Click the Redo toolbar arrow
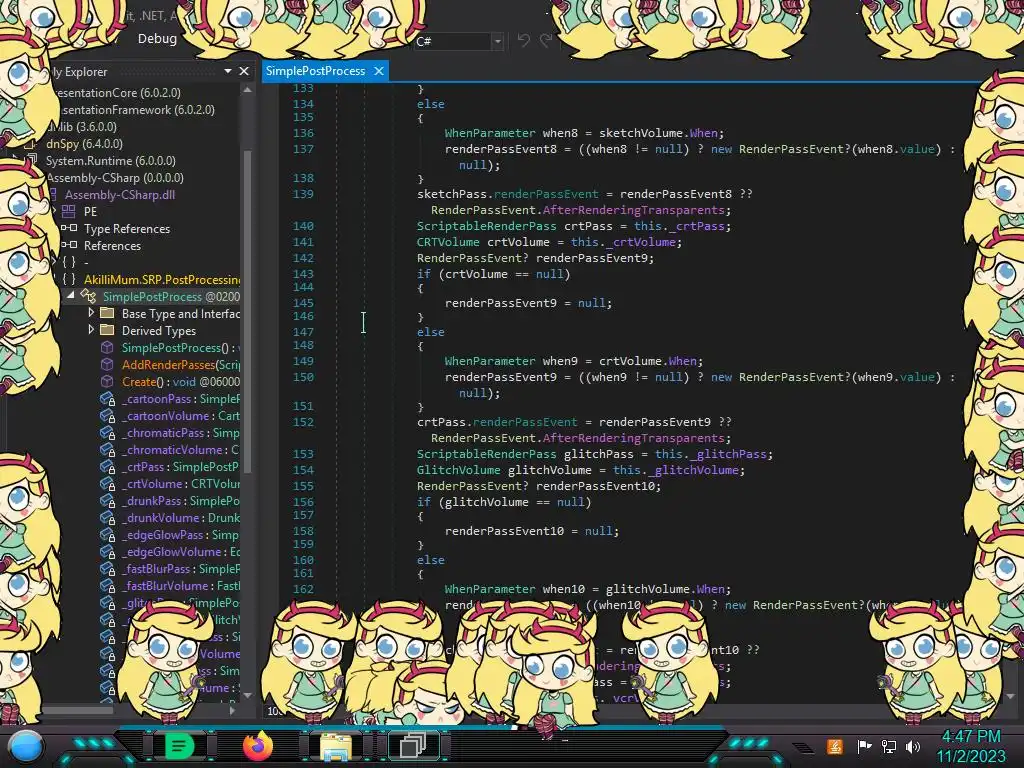 546,41
